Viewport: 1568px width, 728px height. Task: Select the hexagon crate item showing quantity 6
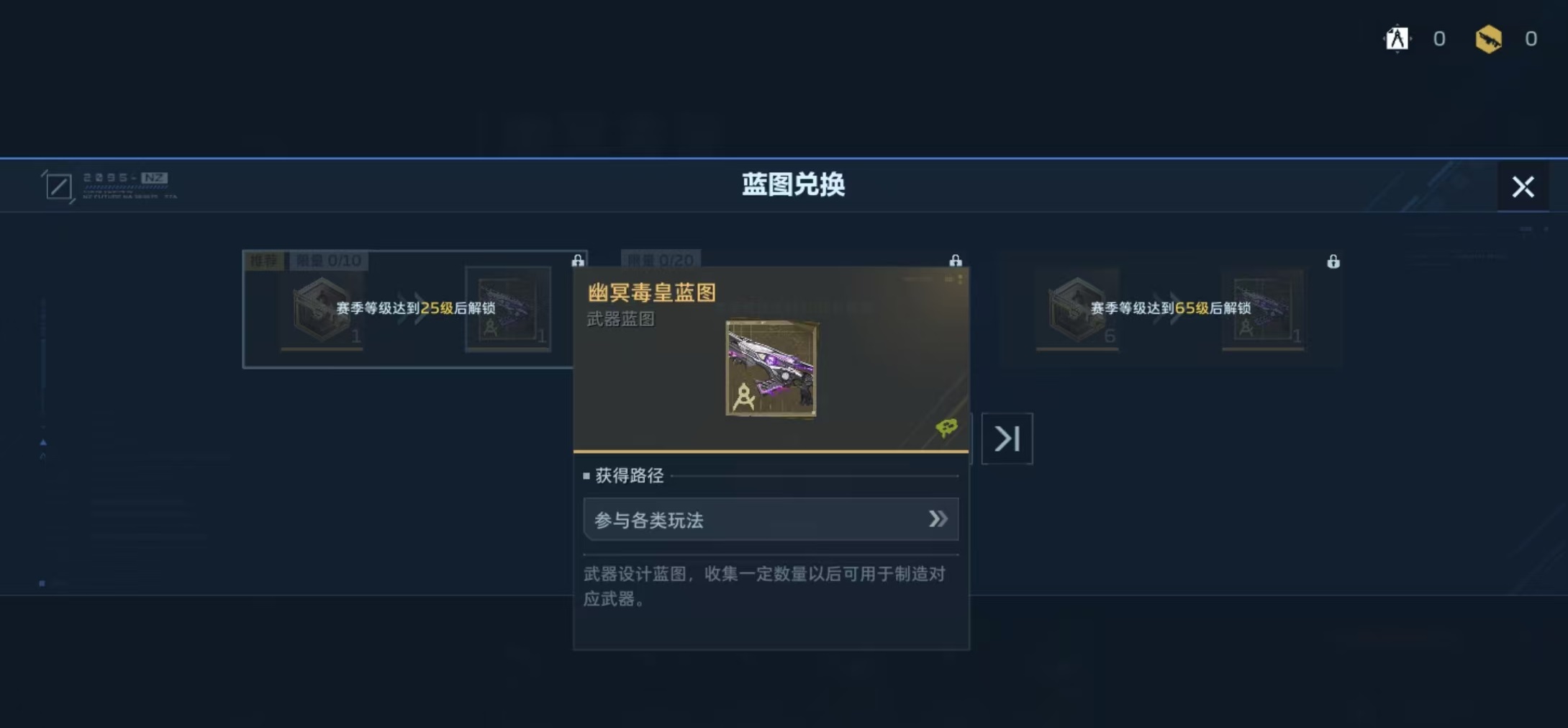point(1077,310)
